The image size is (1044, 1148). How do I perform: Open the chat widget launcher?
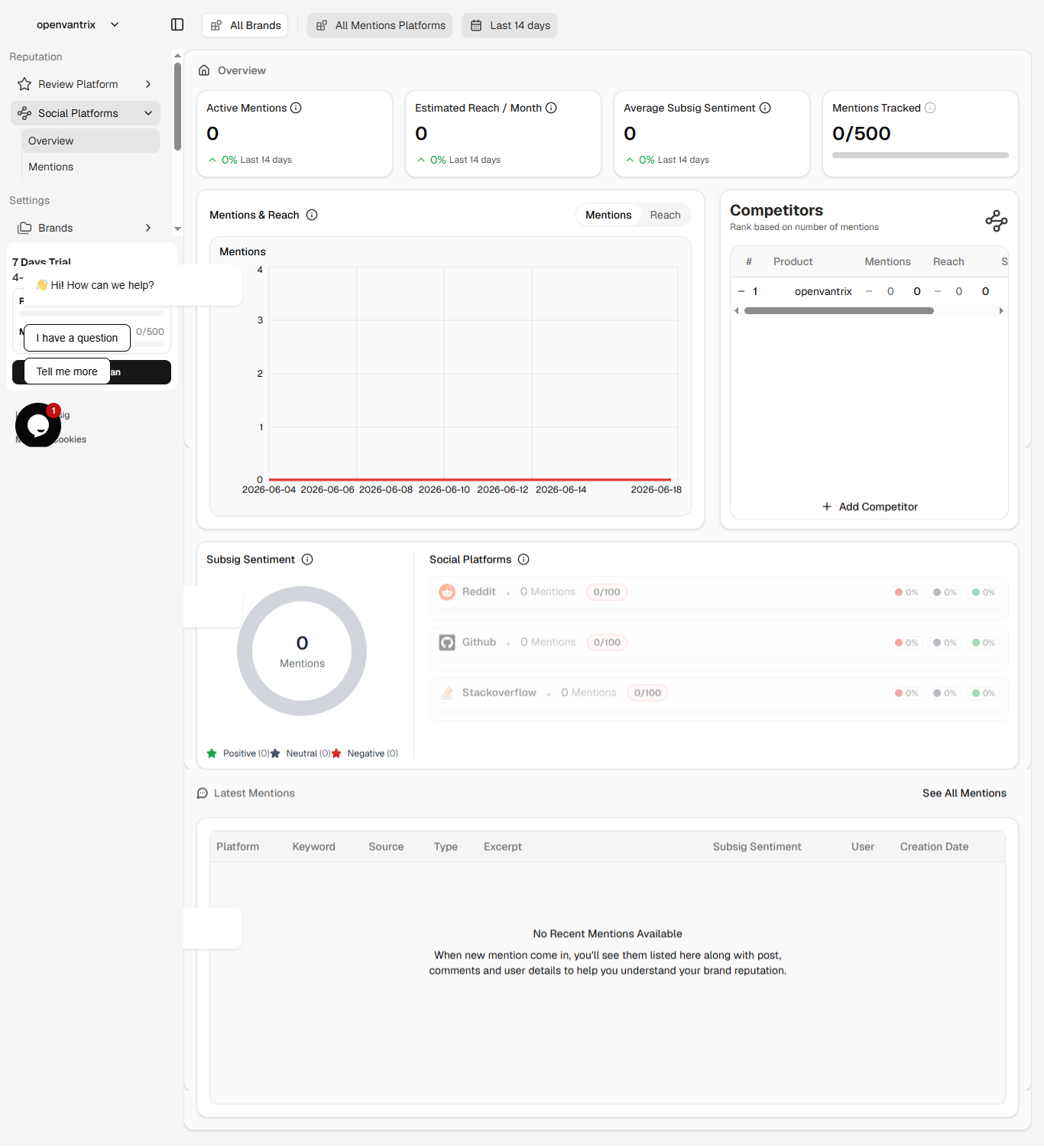pos(38,425)
